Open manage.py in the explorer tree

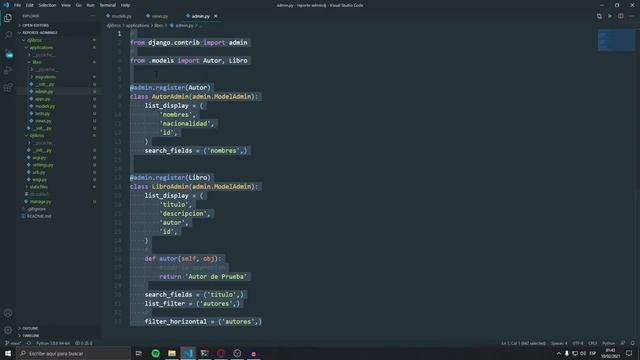pyautogui.click(x=40, y=202)
